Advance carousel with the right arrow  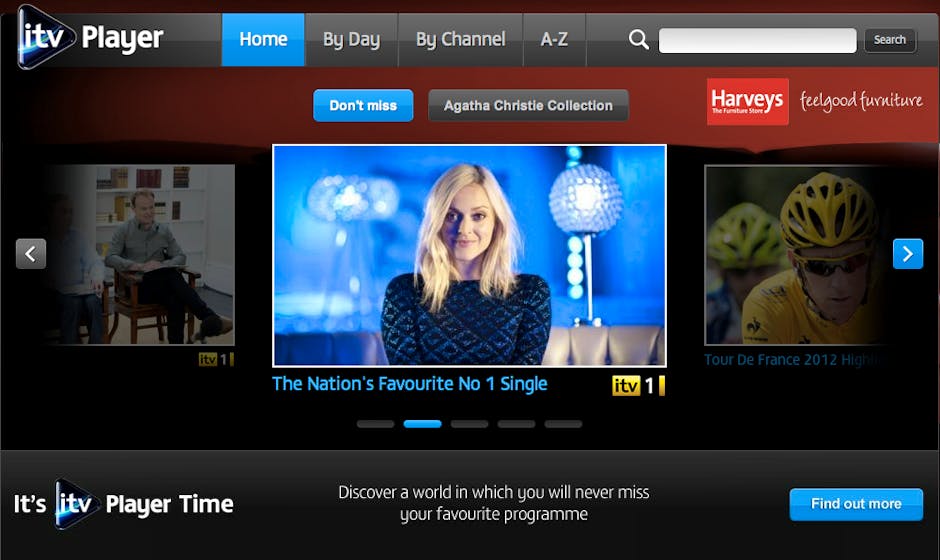coord(907,254)
